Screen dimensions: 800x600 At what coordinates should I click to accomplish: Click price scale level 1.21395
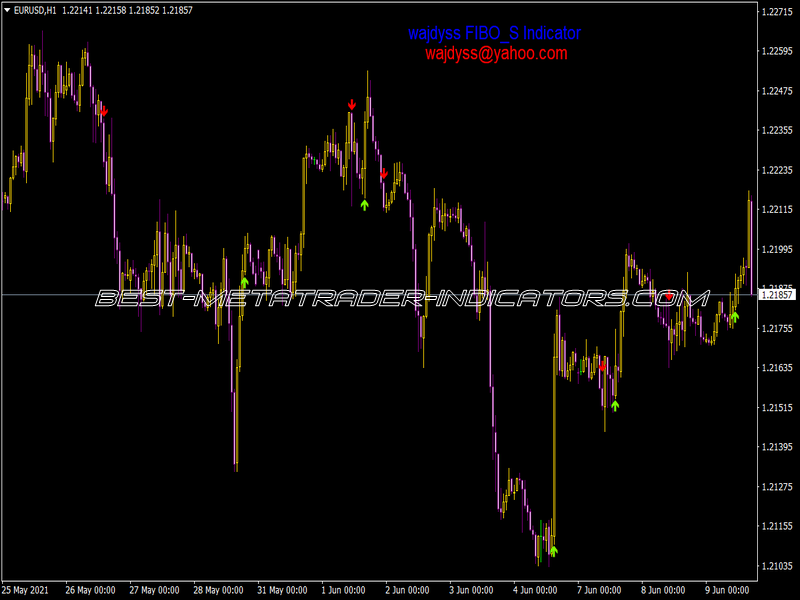pyautogui.click(x=777, y=446)
